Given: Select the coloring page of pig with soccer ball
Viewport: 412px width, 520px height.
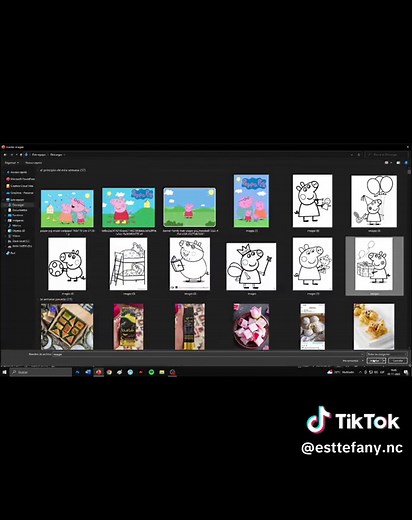Looking at the screenshot, I should 67,264.
